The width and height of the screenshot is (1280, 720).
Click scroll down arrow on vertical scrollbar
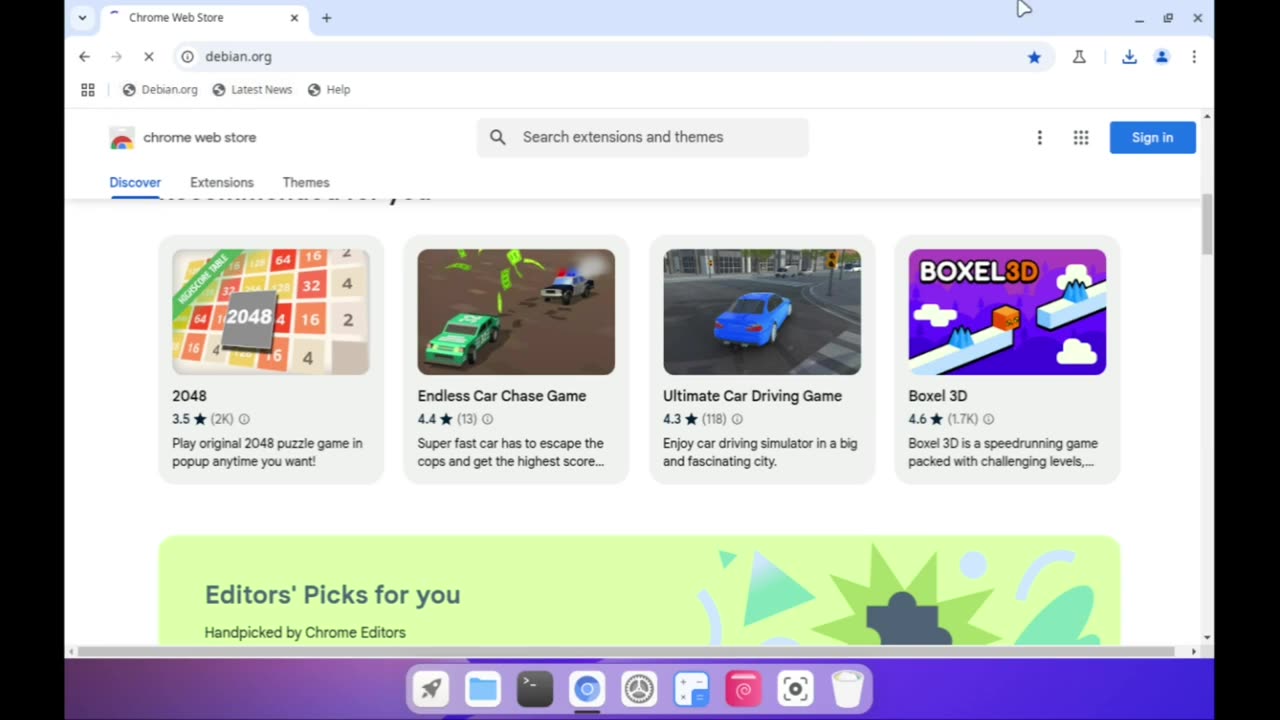pos(1207,638)
